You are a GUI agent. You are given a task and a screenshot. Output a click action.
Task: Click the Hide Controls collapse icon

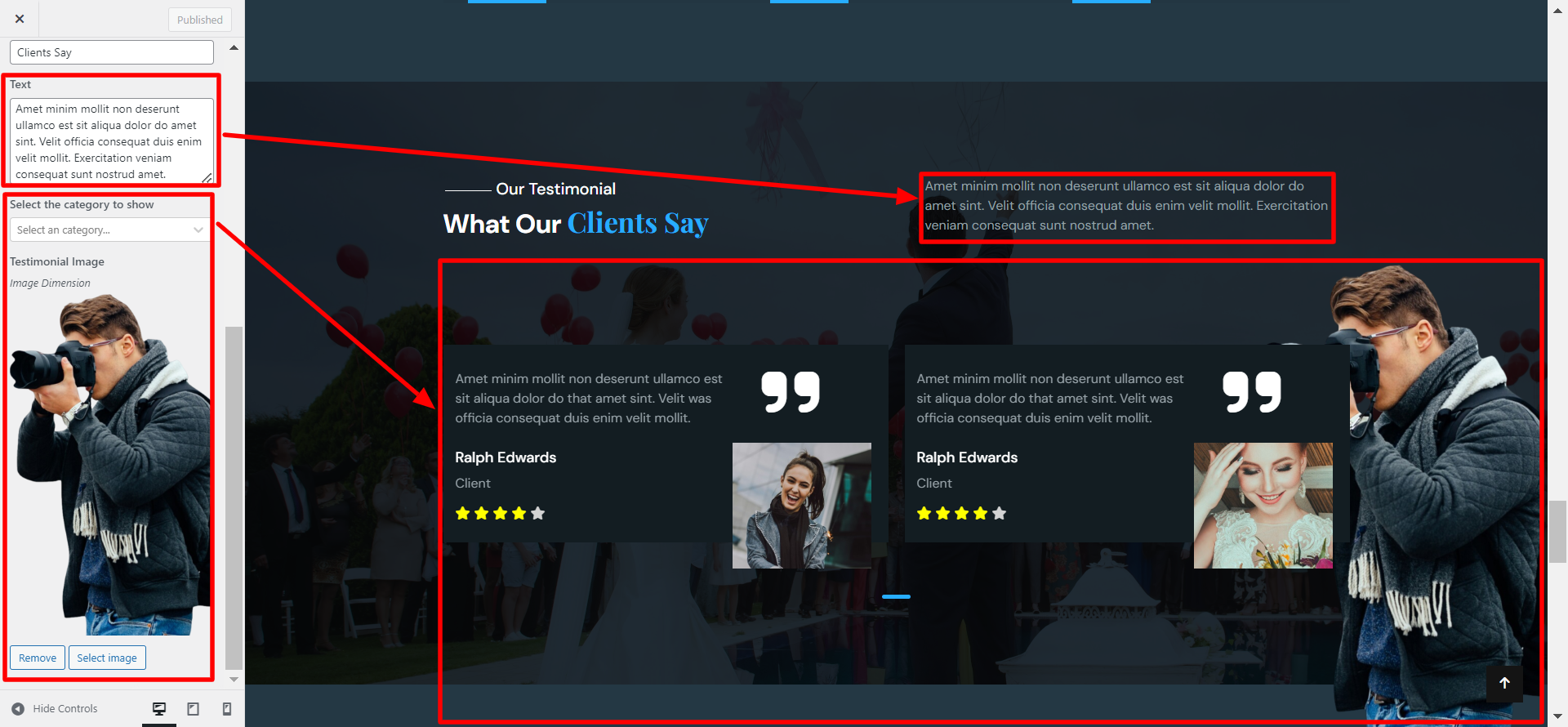click(x=18, y=709)
